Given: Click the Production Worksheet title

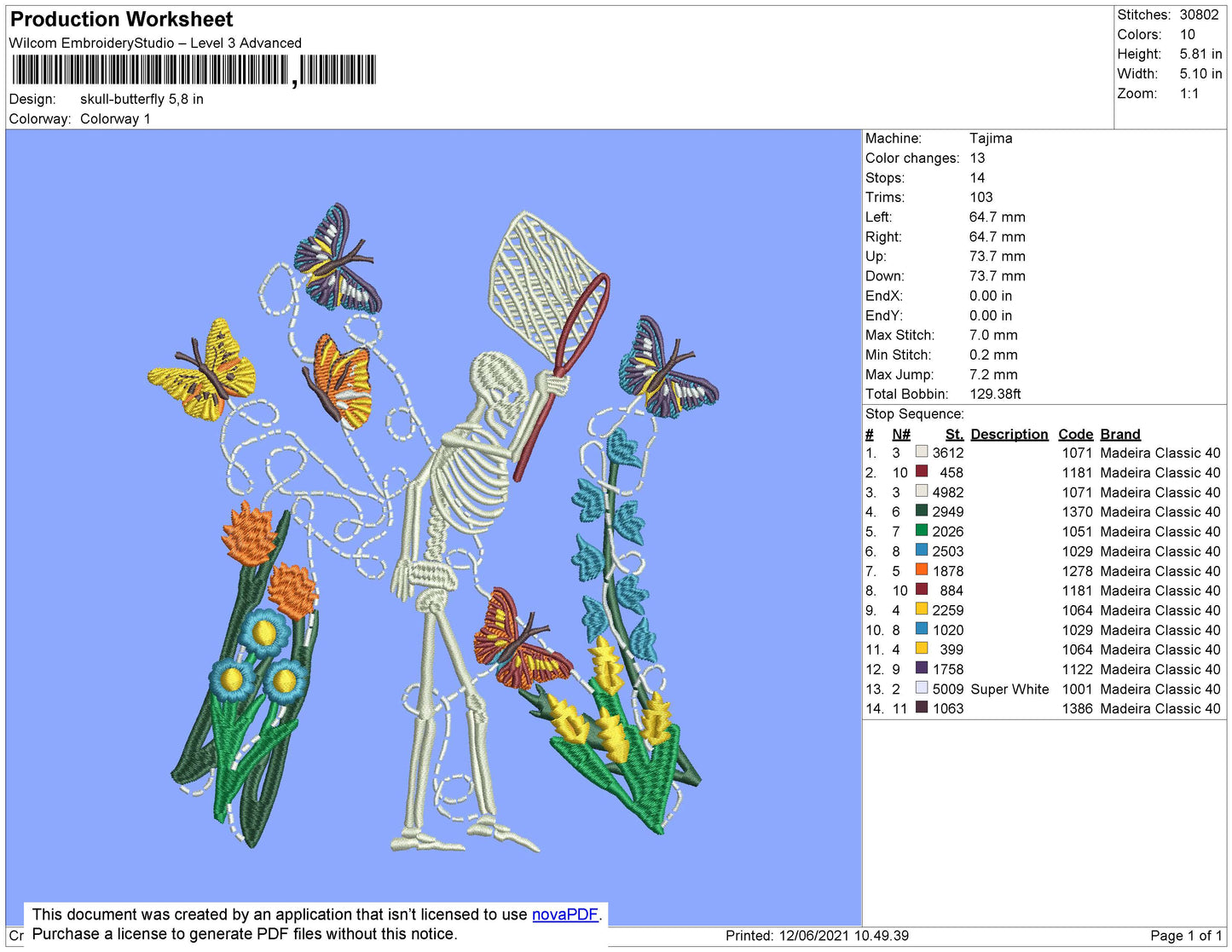Looking at the screenshot, I should 121,19.
